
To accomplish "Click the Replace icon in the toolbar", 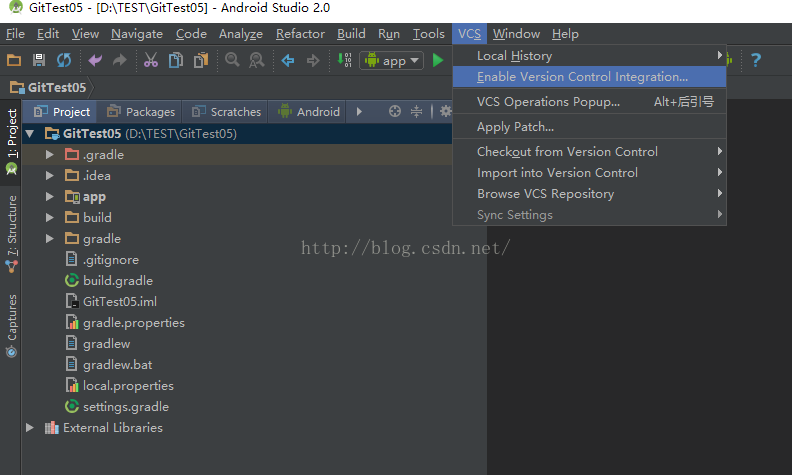I will coord(257,60).
